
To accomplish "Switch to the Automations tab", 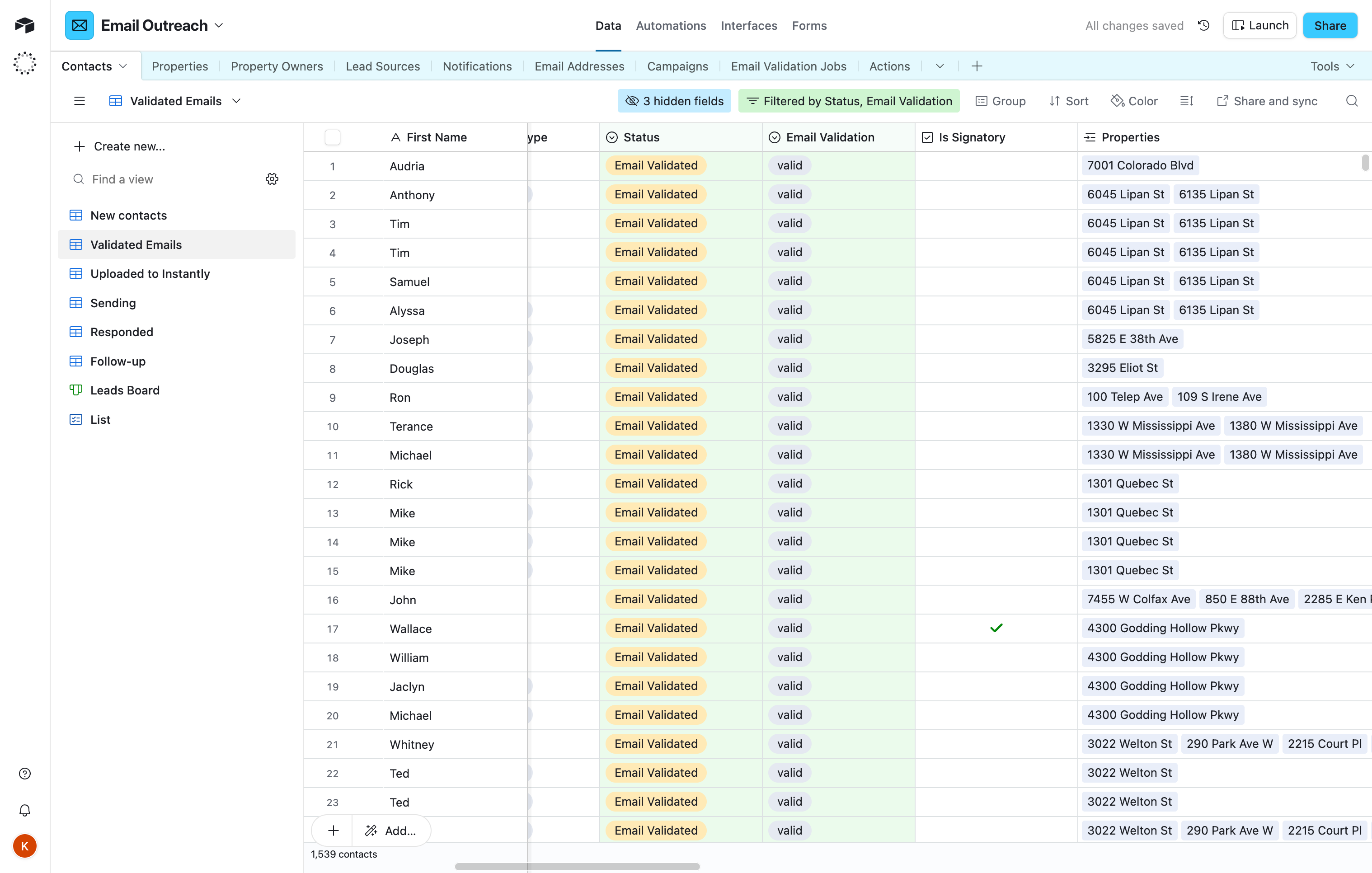I will [x=671, y=26].
